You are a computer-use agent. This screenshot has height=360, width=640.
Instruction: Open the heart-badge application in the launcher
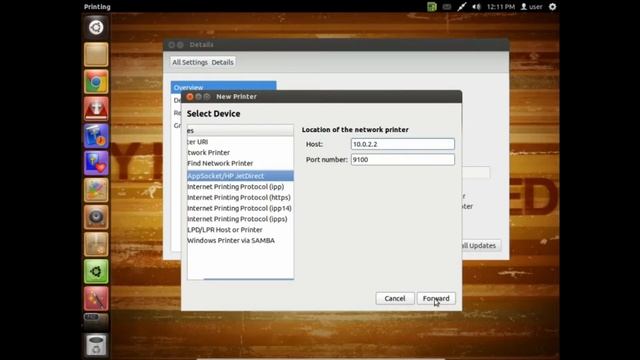[96, 163]
